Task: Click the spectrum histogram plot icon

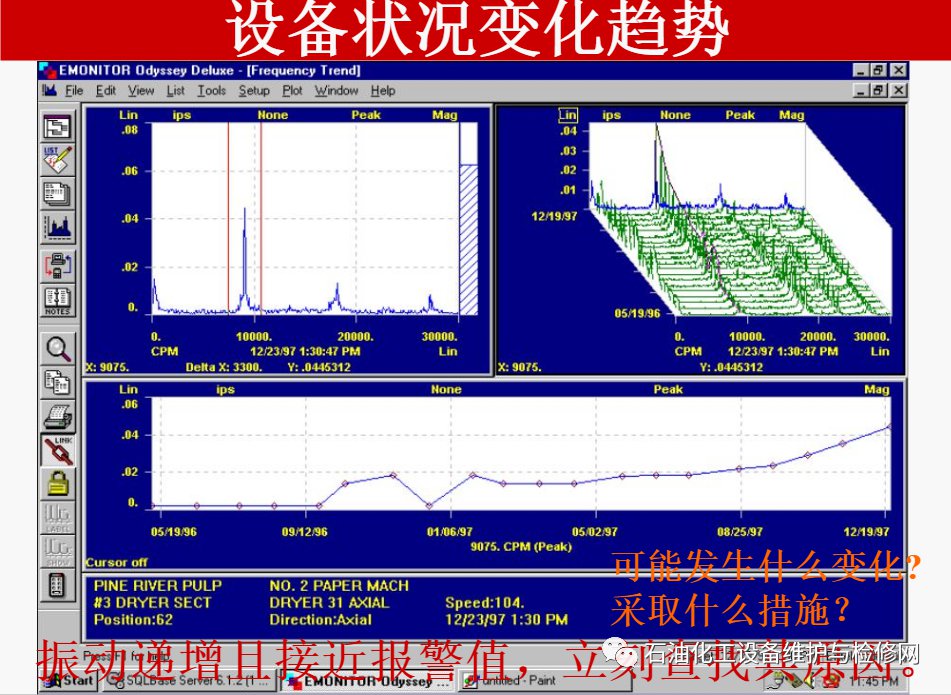Action: pos(58,227)
